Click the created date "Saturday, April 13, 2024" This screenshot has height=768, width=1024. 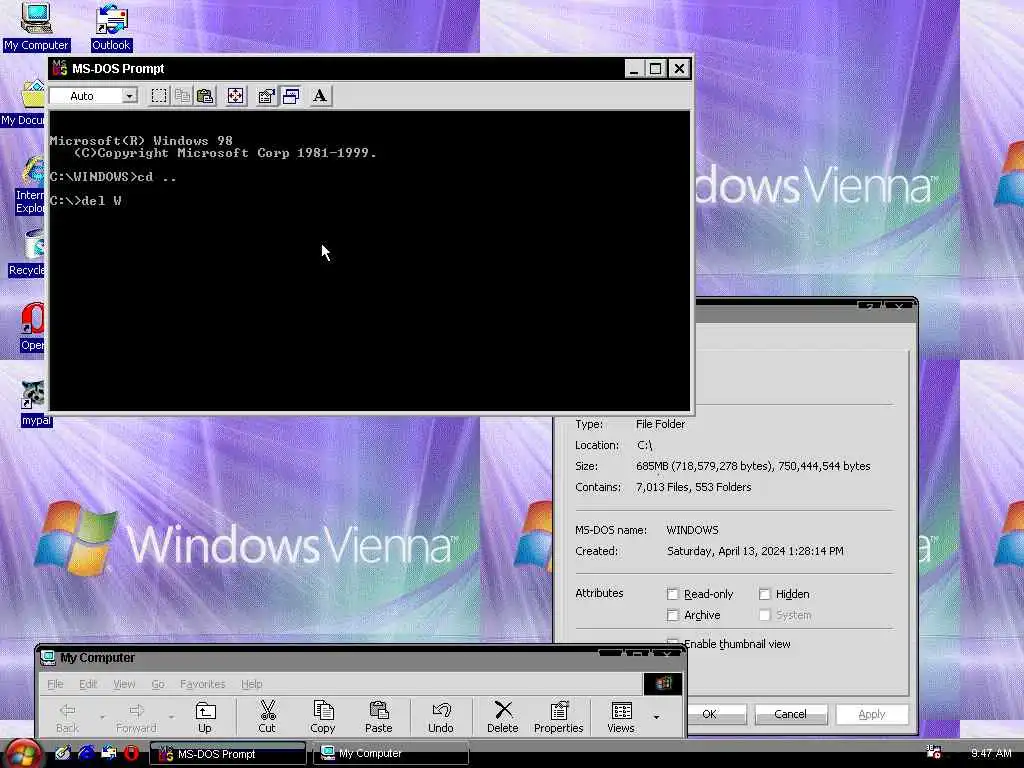click(726, 551)
